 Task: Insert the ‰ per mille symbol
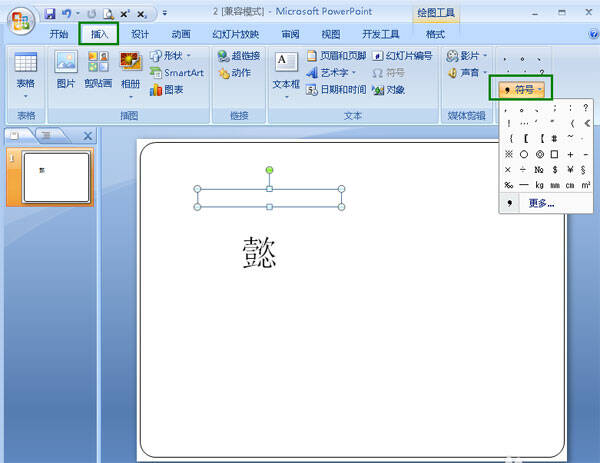click(509, 185)
